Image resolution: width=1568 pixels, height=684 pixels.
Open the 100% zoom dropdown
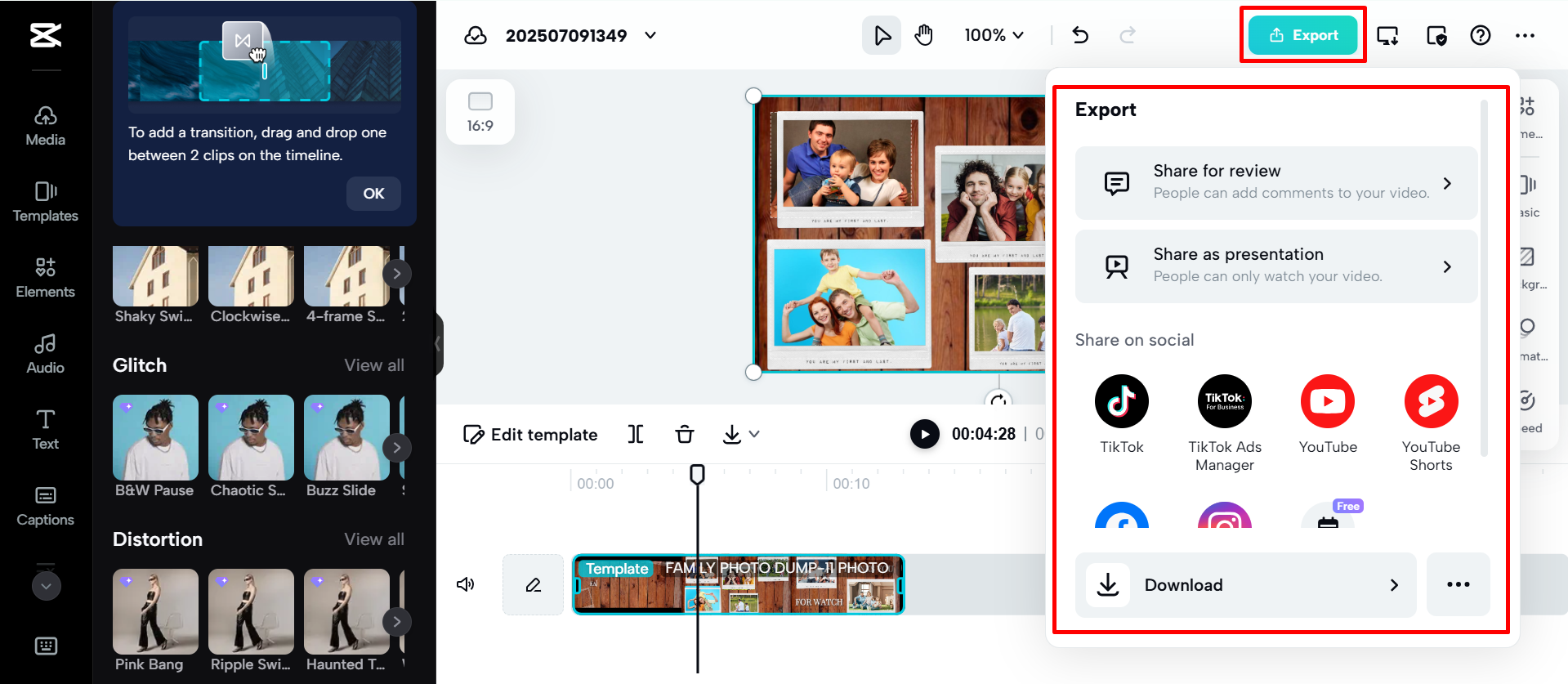tap(994, 35)
